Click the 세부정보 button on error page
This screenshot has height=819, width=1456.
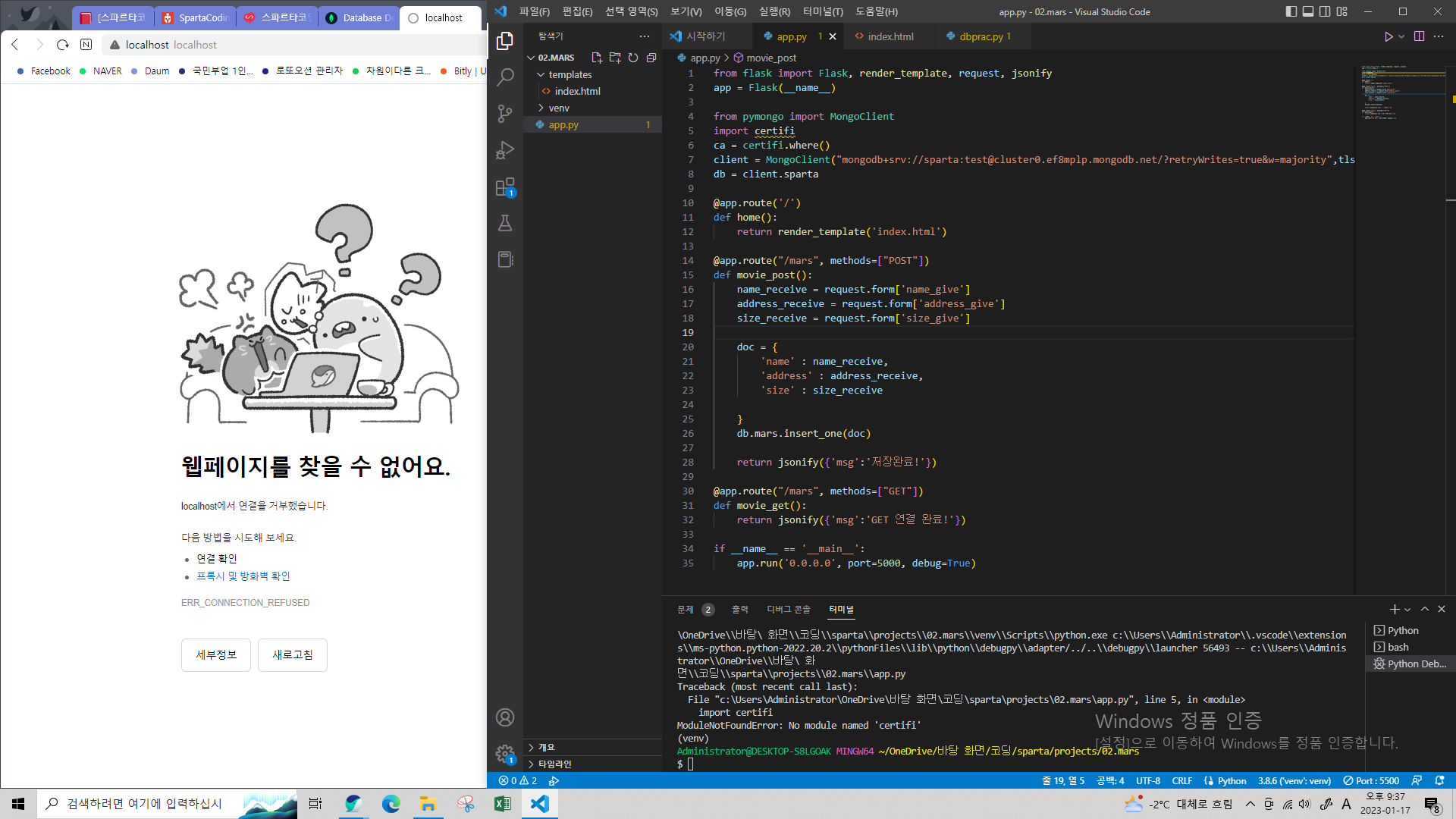tap(216, 654)
